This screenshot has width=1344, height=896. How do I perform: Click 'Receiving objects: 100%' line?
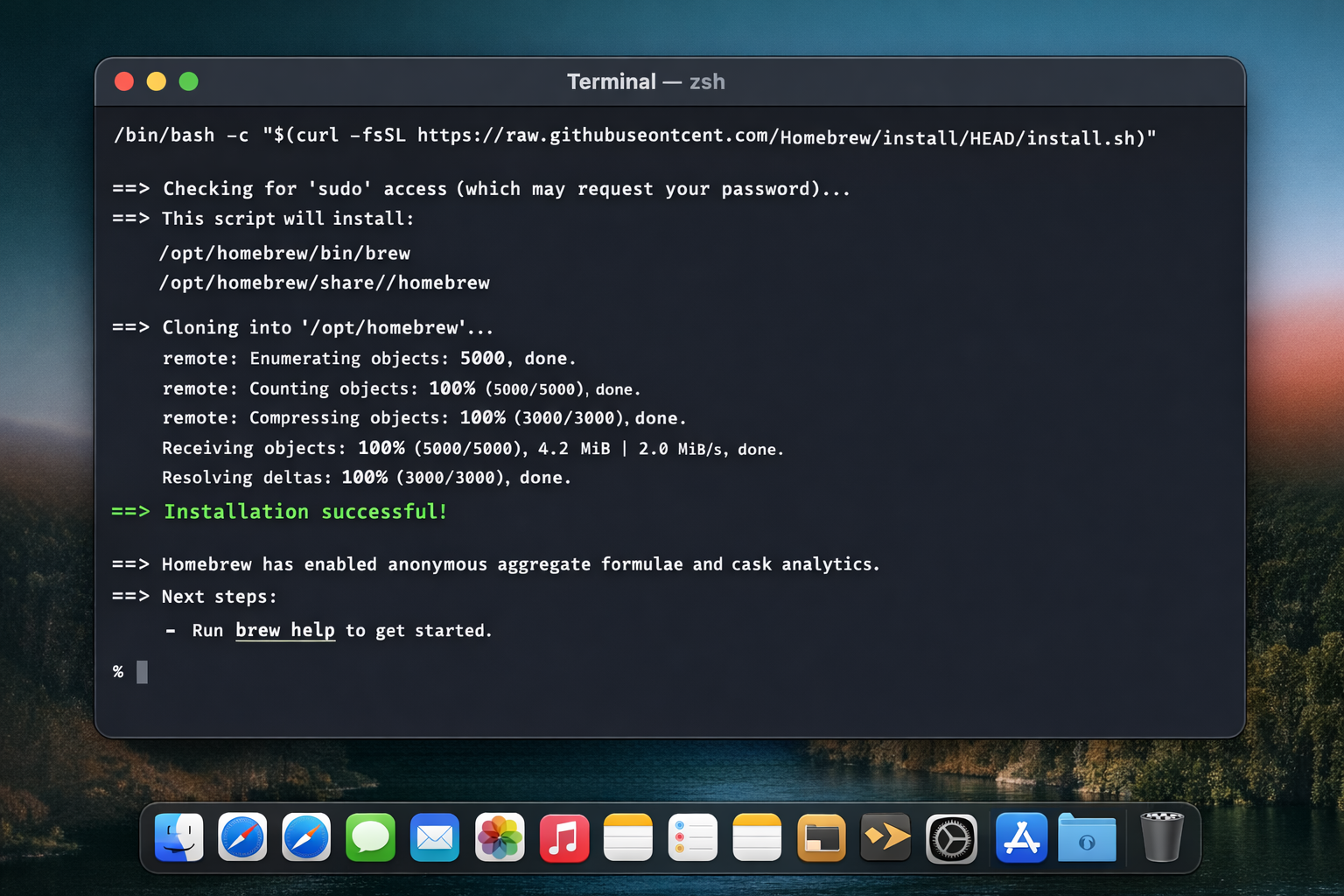472,448
